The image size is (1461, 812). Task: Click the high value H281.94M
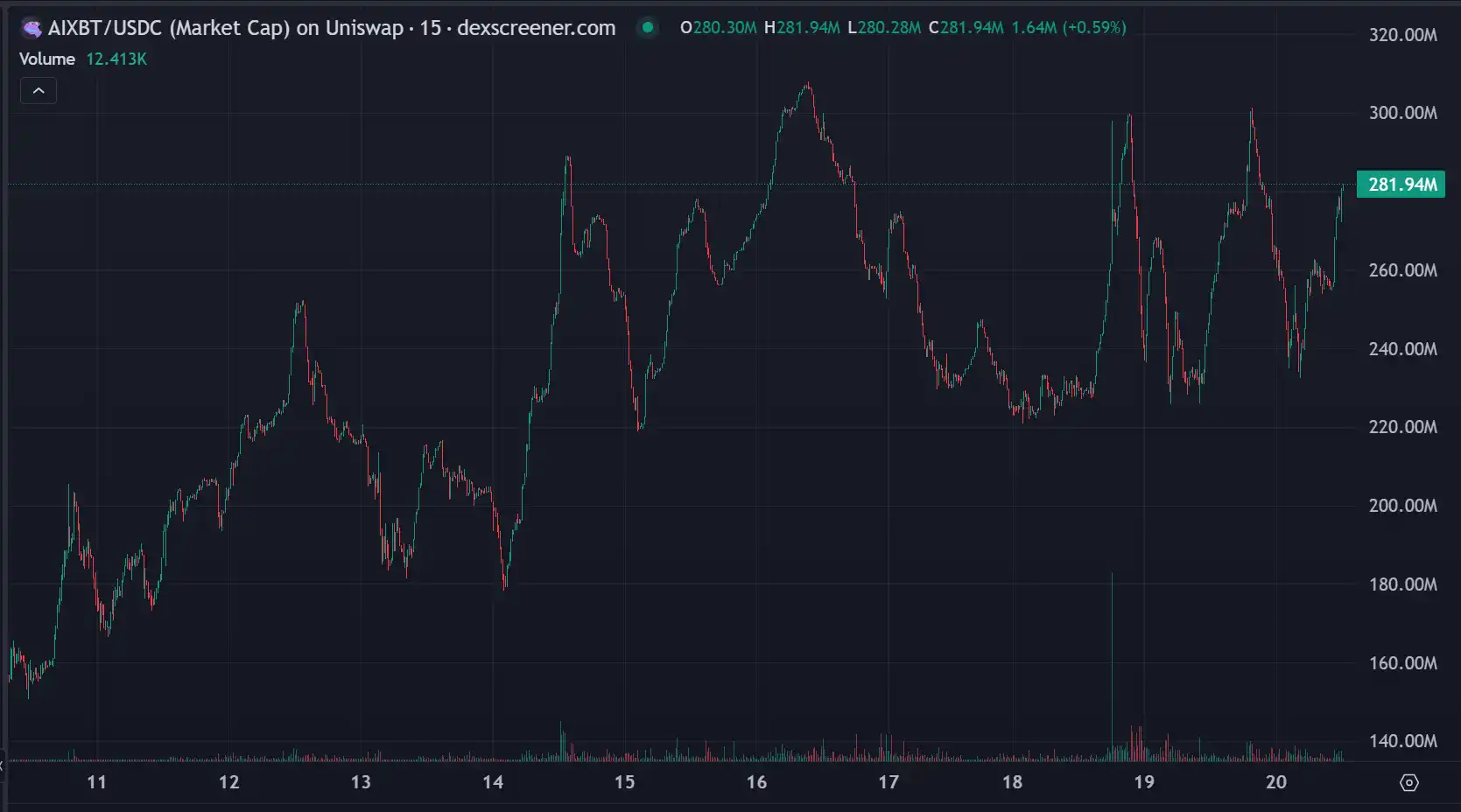tap(802, 28)
